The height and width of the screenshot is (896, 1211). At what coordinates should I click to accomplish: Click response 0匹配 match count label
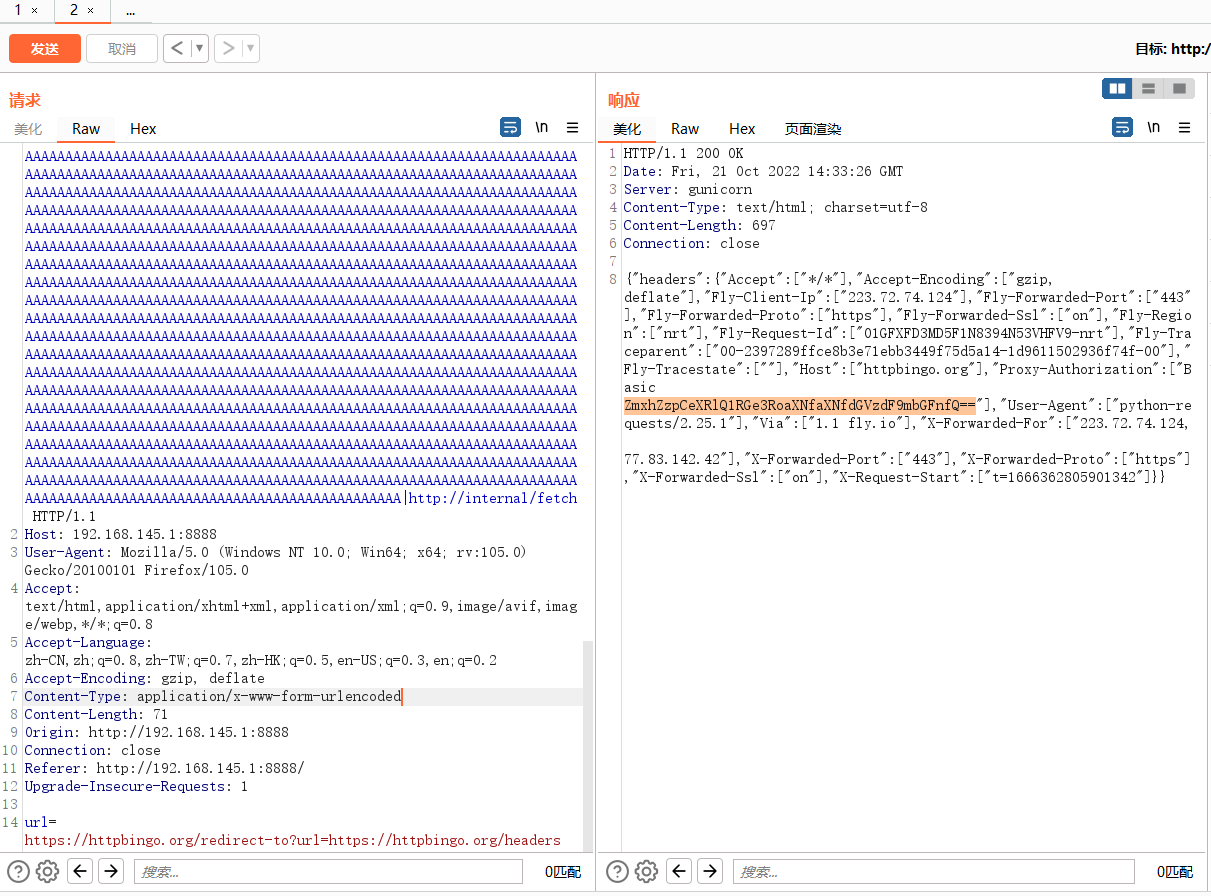1175,872
